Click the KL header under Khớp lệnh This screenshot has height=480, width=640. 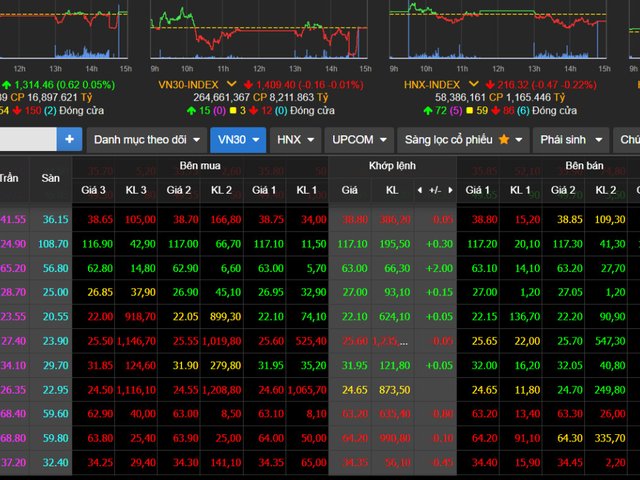391,189
